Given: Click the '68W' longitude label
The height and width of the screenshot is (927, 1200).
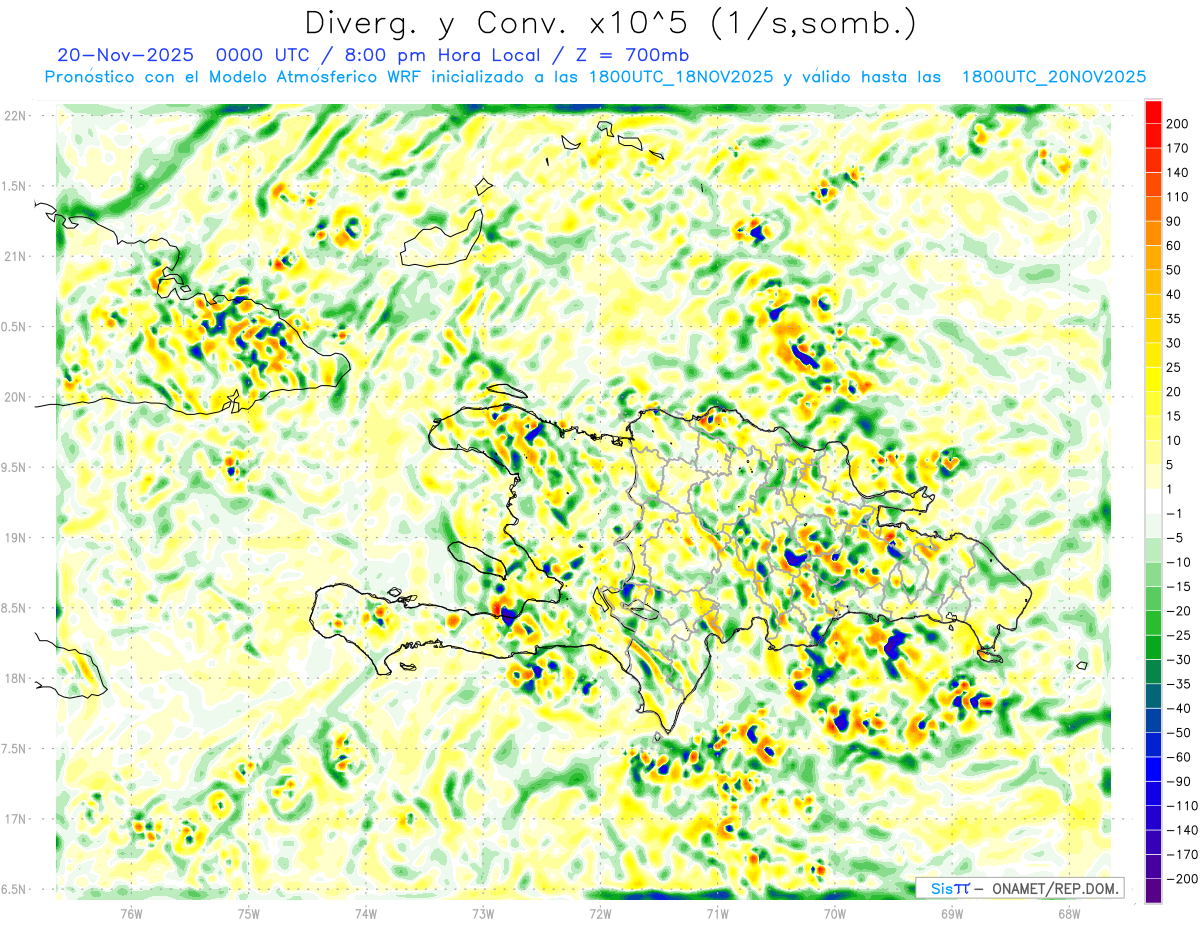Looking at the screenshot, I should (1069, 913).
